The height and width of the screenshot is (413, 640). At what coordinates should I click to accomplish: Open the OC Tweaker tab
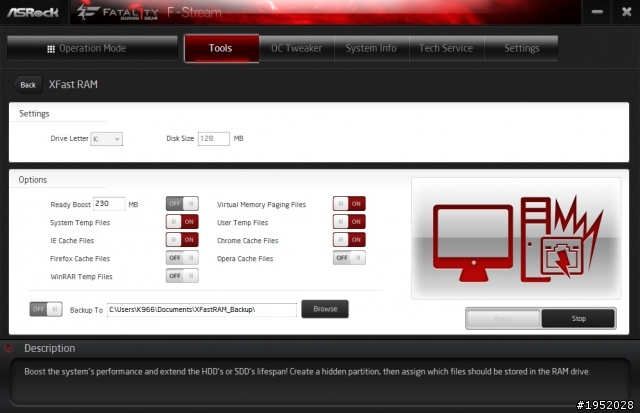[297, 48]
